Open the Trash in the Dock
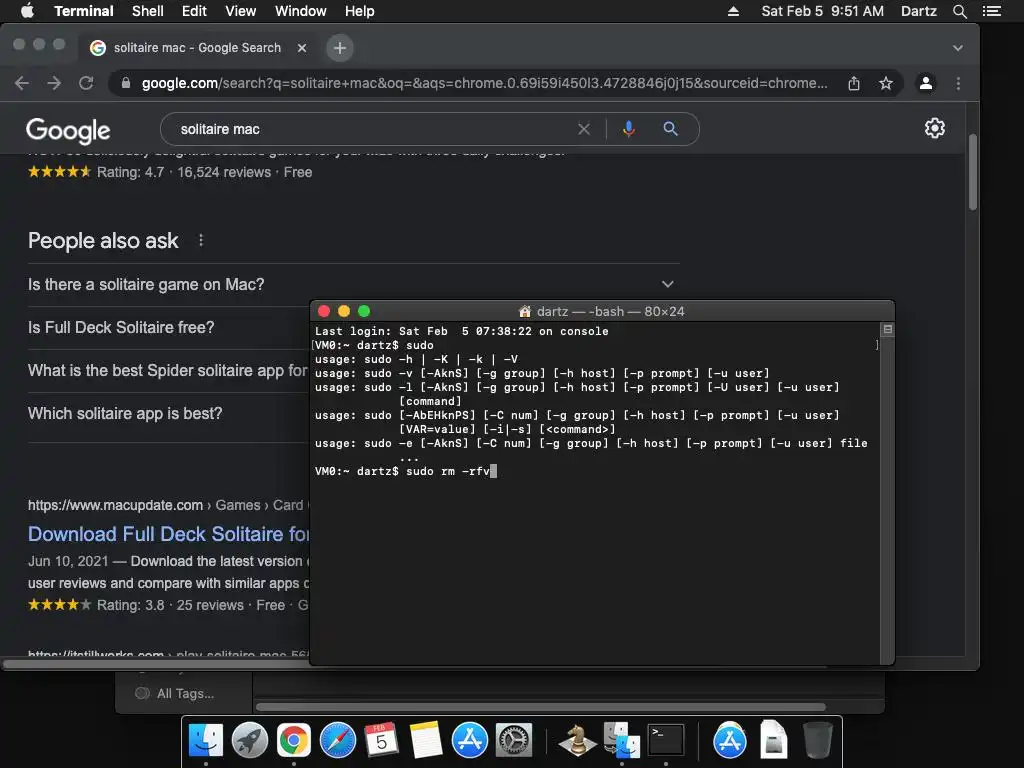Screen dimensions: 1024x768 [817, 741]
